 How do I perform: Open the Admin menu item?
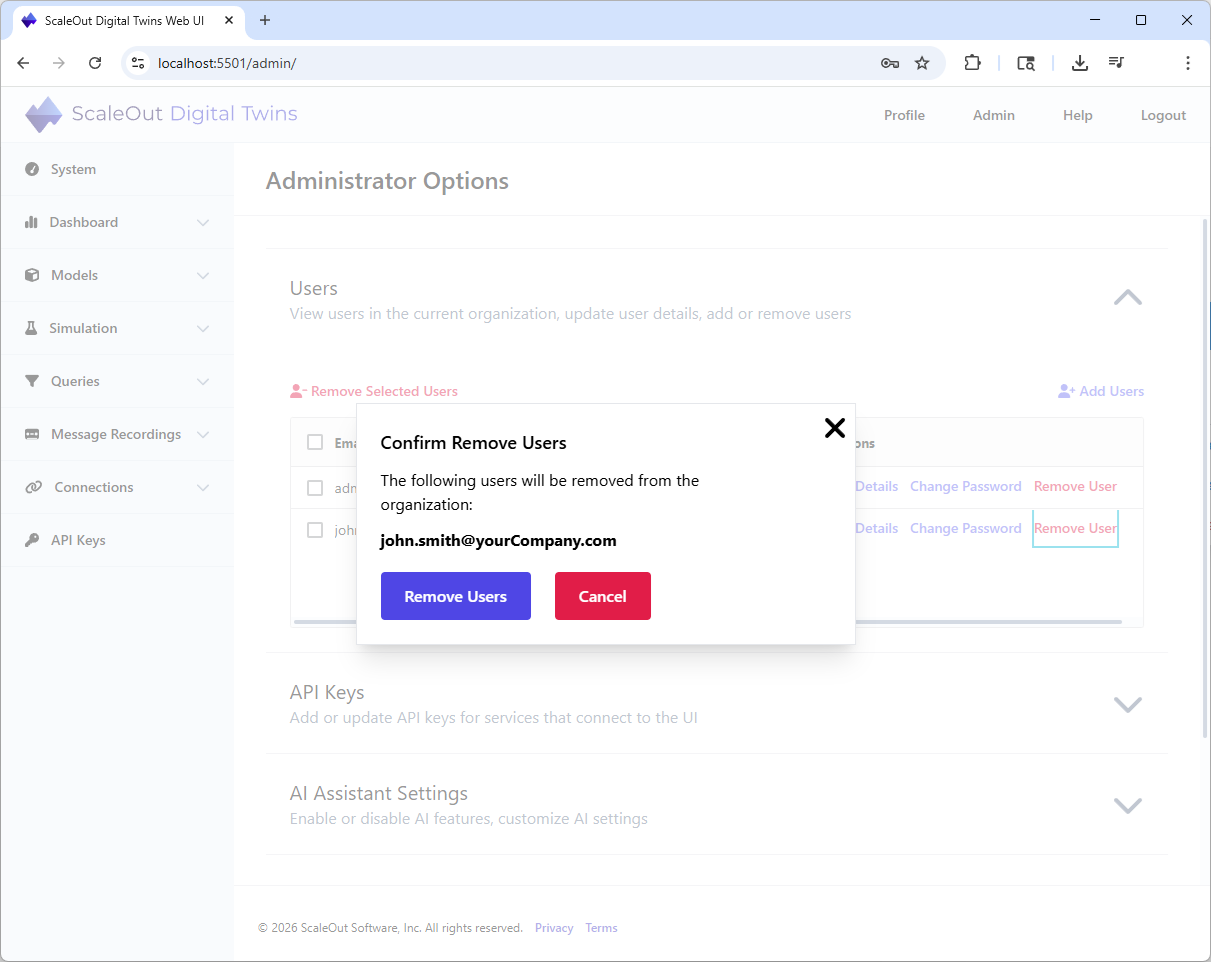[994, 115]
